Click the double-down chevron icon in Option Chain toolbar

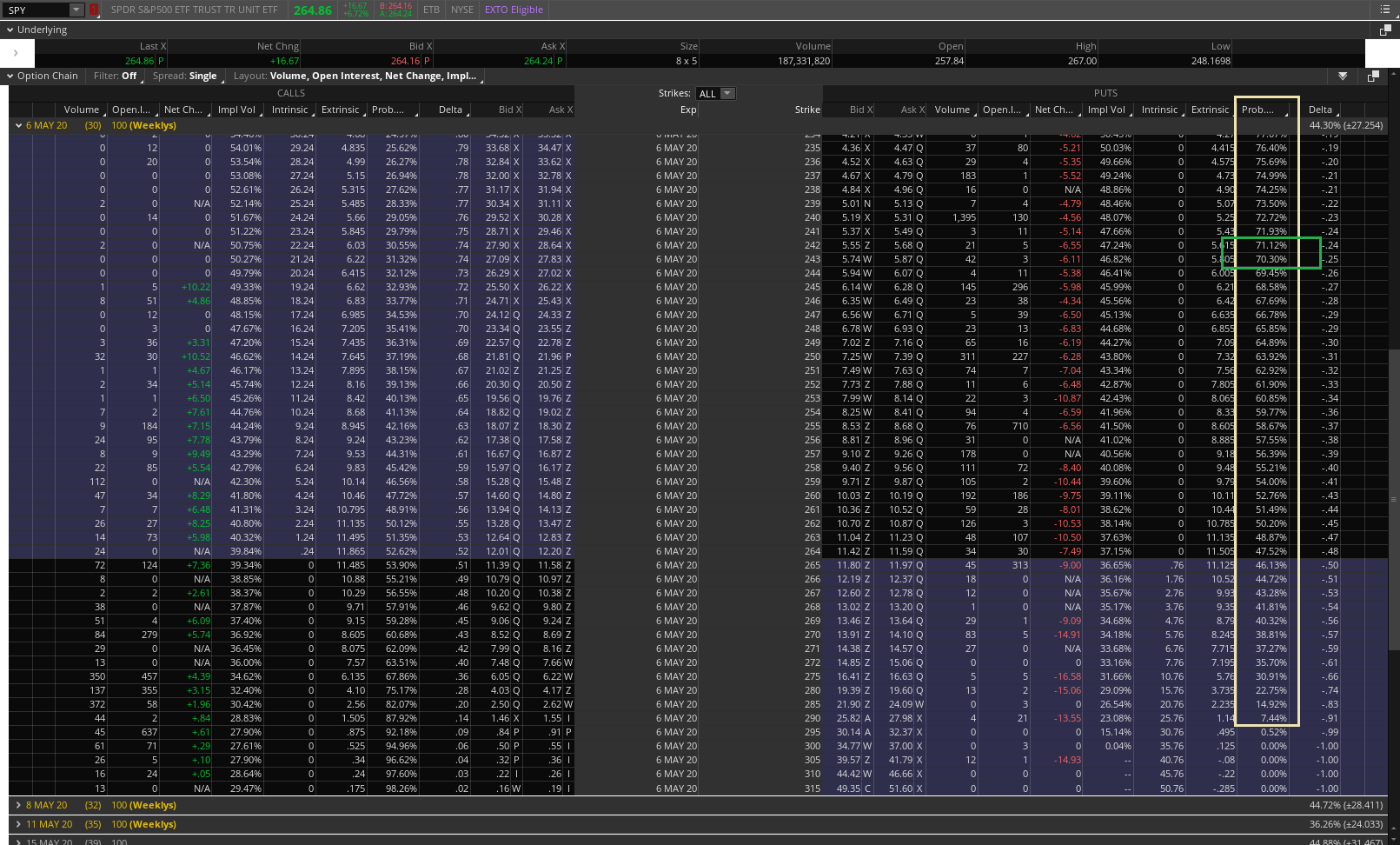[x=1343, y=77]
